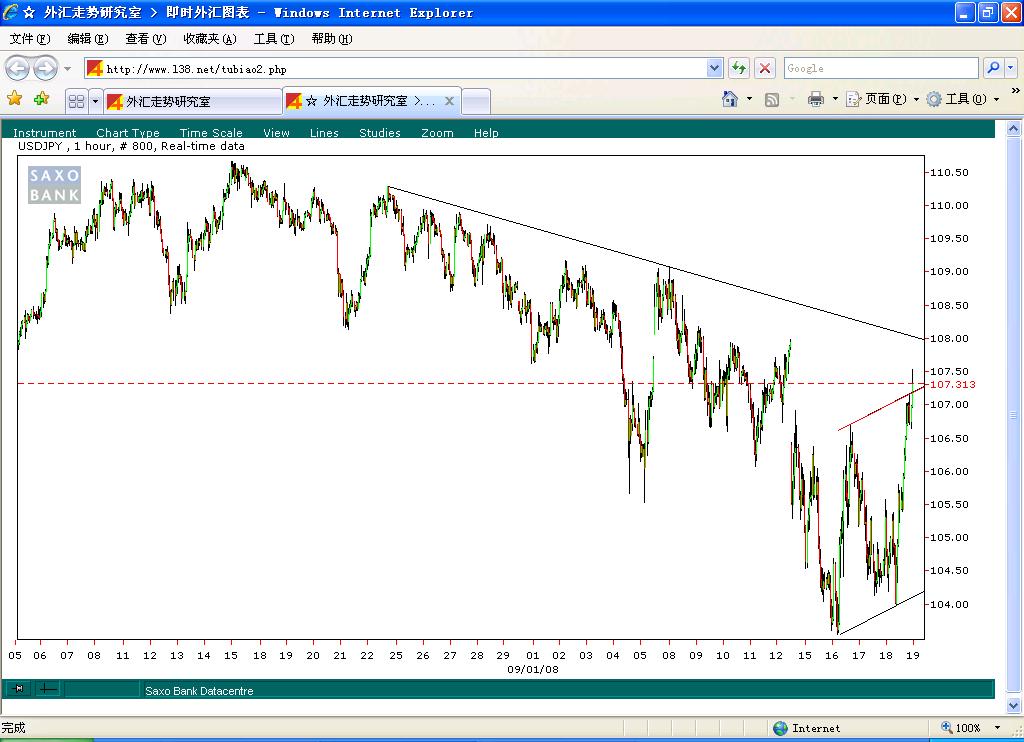The image size is (1024, 742).
Task: Open the recent pages dropdown beside the forward arrow
Action: (67, 69)
